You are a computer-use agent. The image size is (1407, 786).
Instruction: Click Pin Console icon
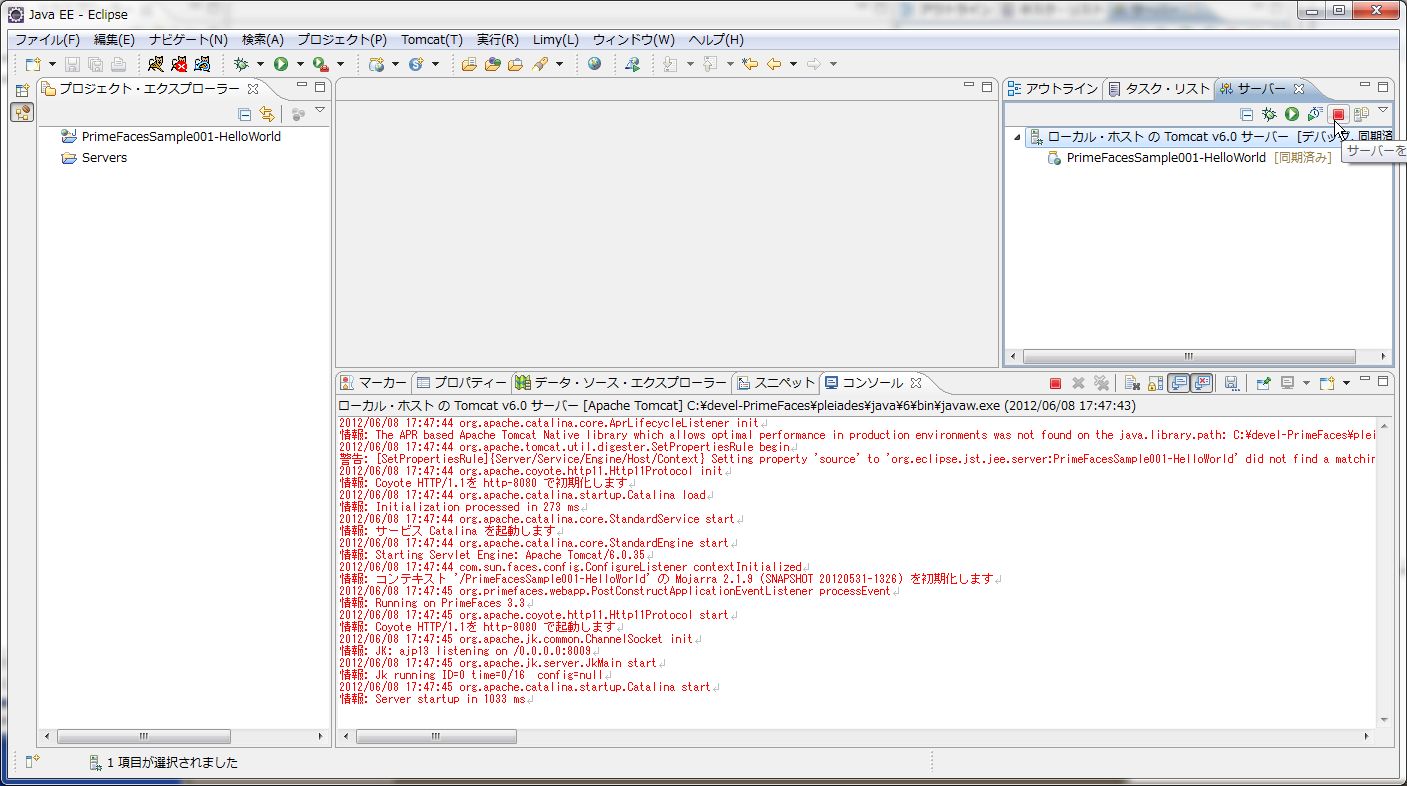pyautogui.click(x=1263, y=383)
